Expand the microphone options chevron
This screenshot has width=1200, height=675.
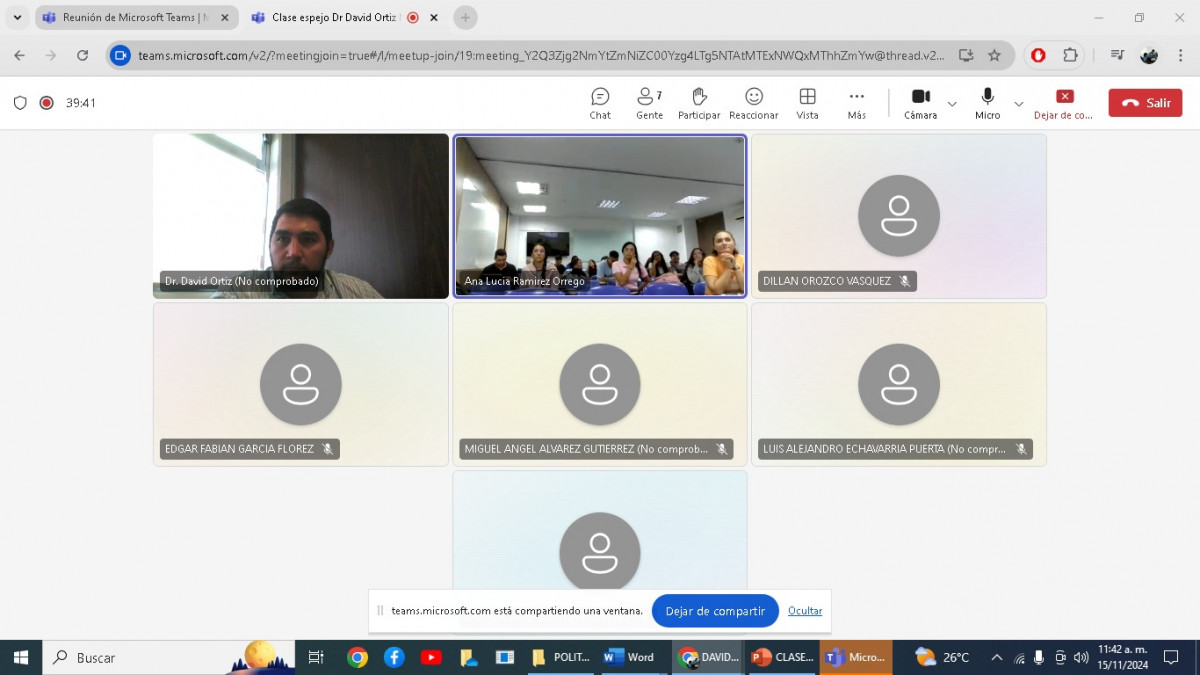[1019, 103]
